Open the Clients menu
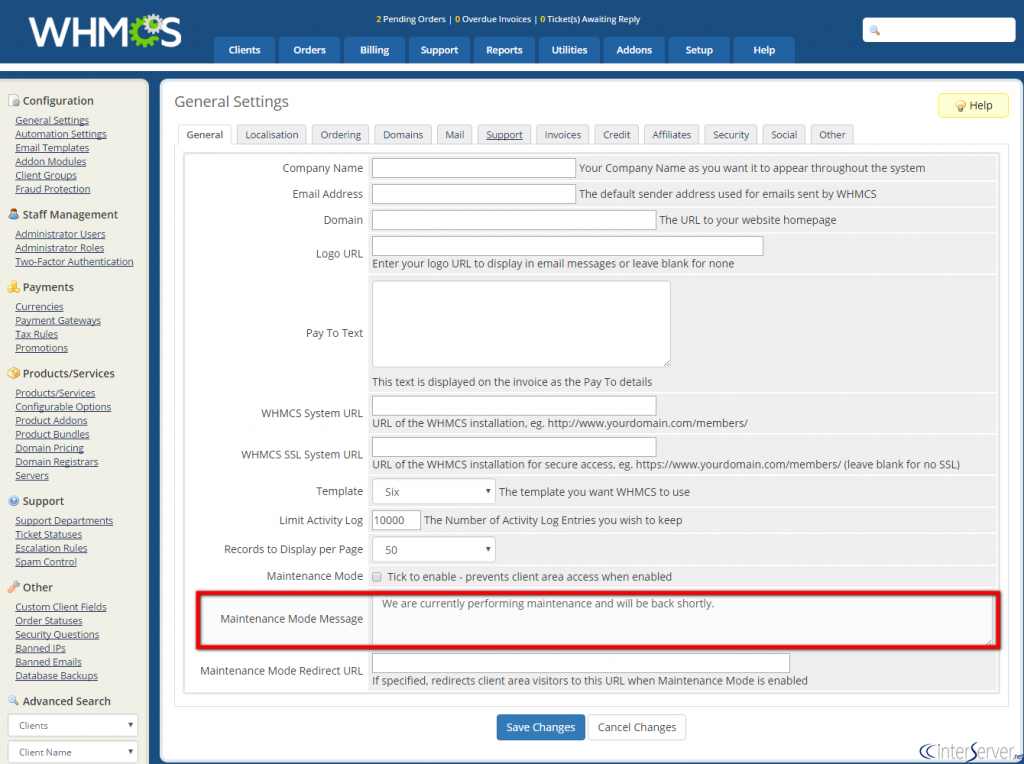This screenshot has height=764, width=1024. (x=245, y=50)
